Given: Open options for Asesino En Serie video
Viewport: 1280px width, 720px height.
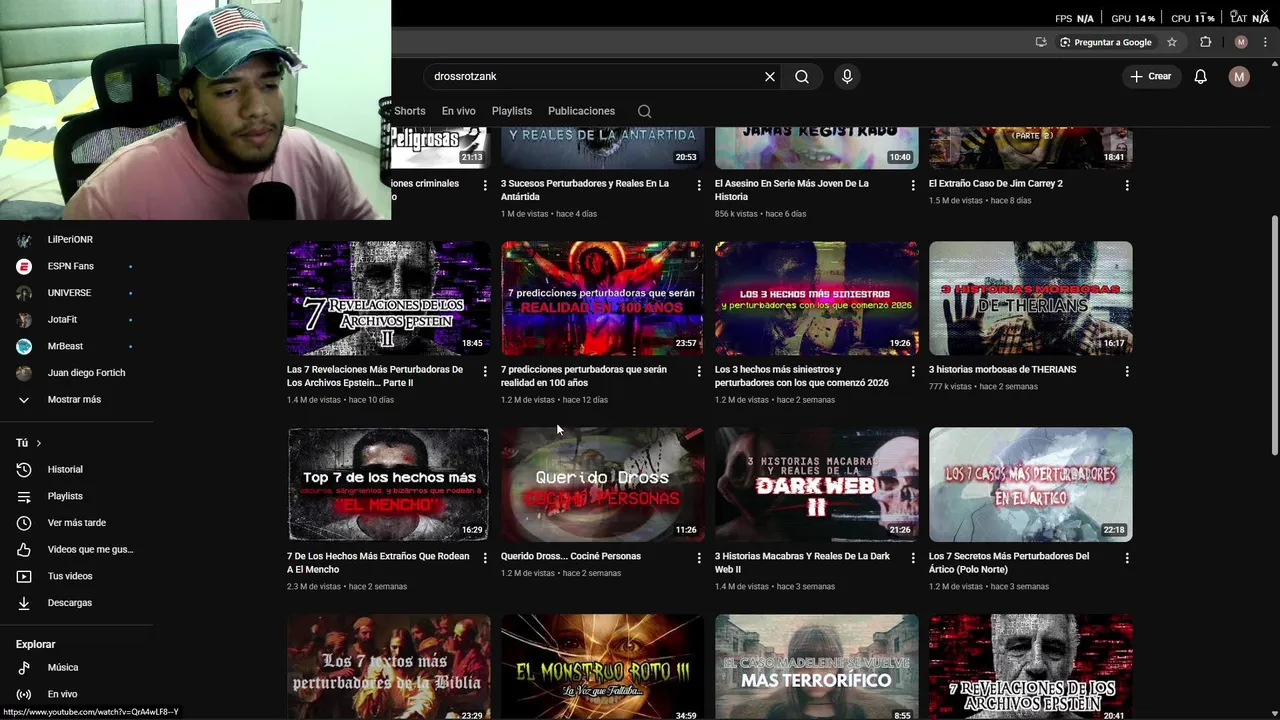Looking at the screenshot, I should (x=913, y=185).
